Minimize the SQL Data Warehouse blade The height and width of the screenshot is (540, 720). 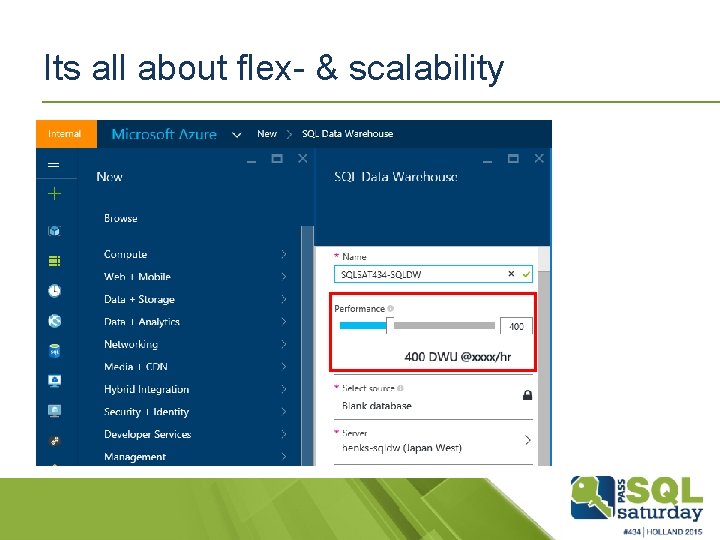(488, 161)
